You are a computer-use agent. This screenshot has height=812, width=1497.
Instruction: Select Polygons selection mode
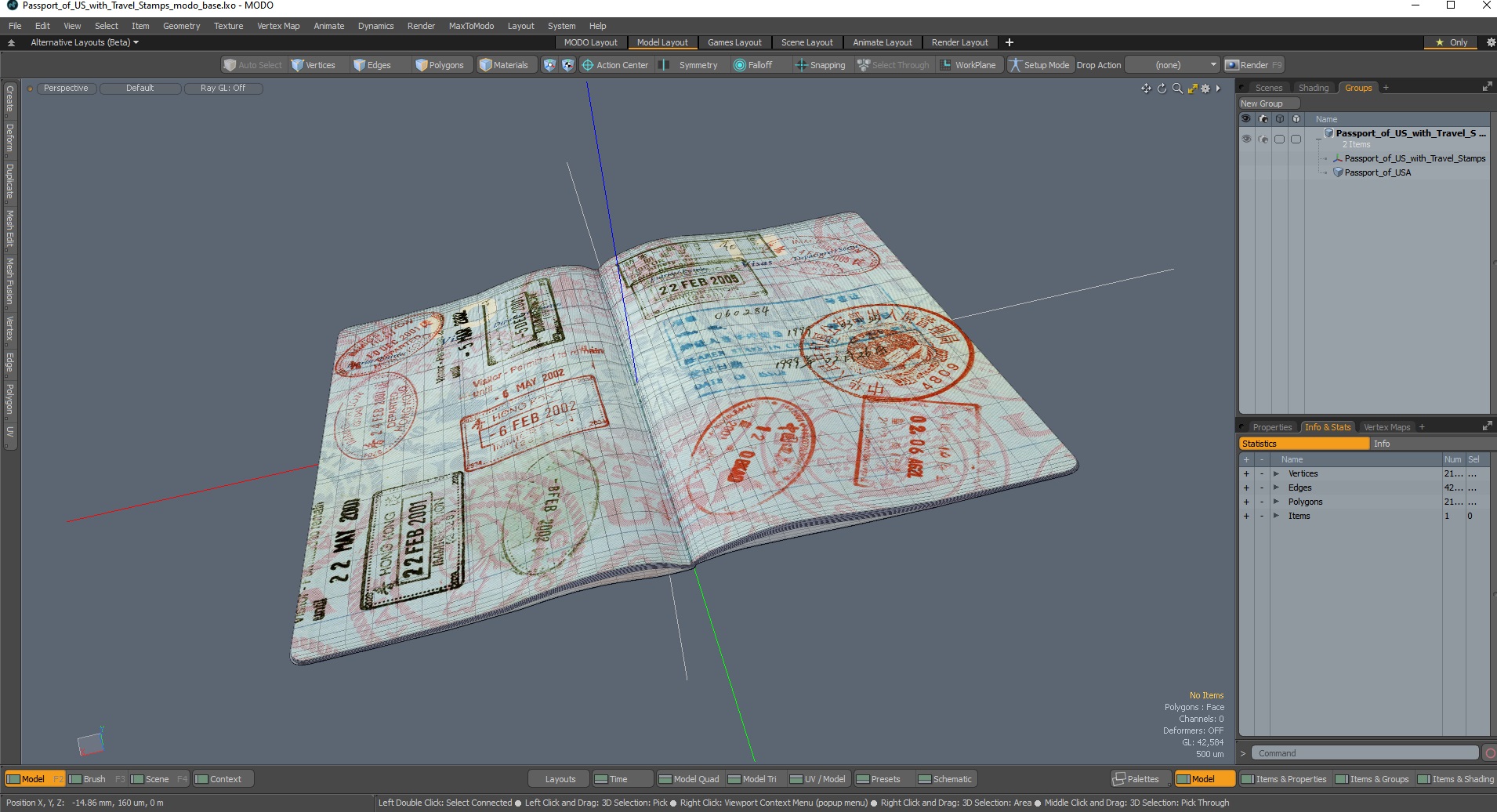[x=440, y=65]
